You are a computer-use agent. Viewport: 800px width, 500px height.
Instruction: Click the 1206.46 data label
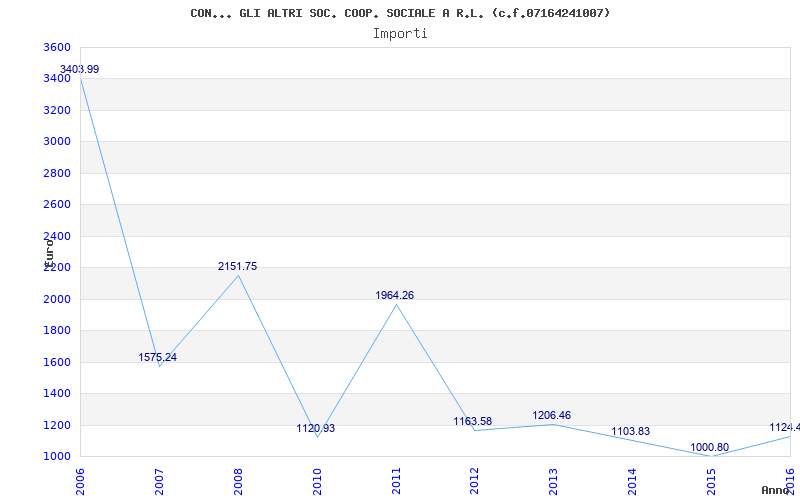pos(551,415)
